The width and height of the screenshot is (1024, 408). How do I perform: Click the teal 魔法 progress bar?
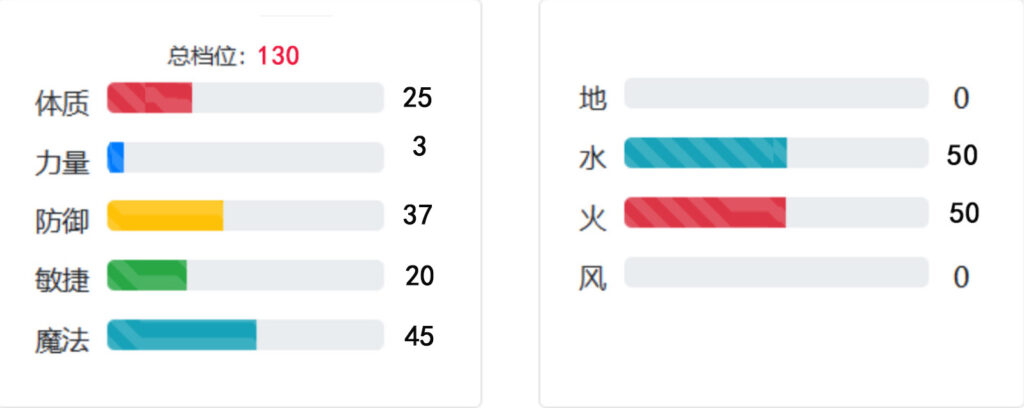(245, 335)
